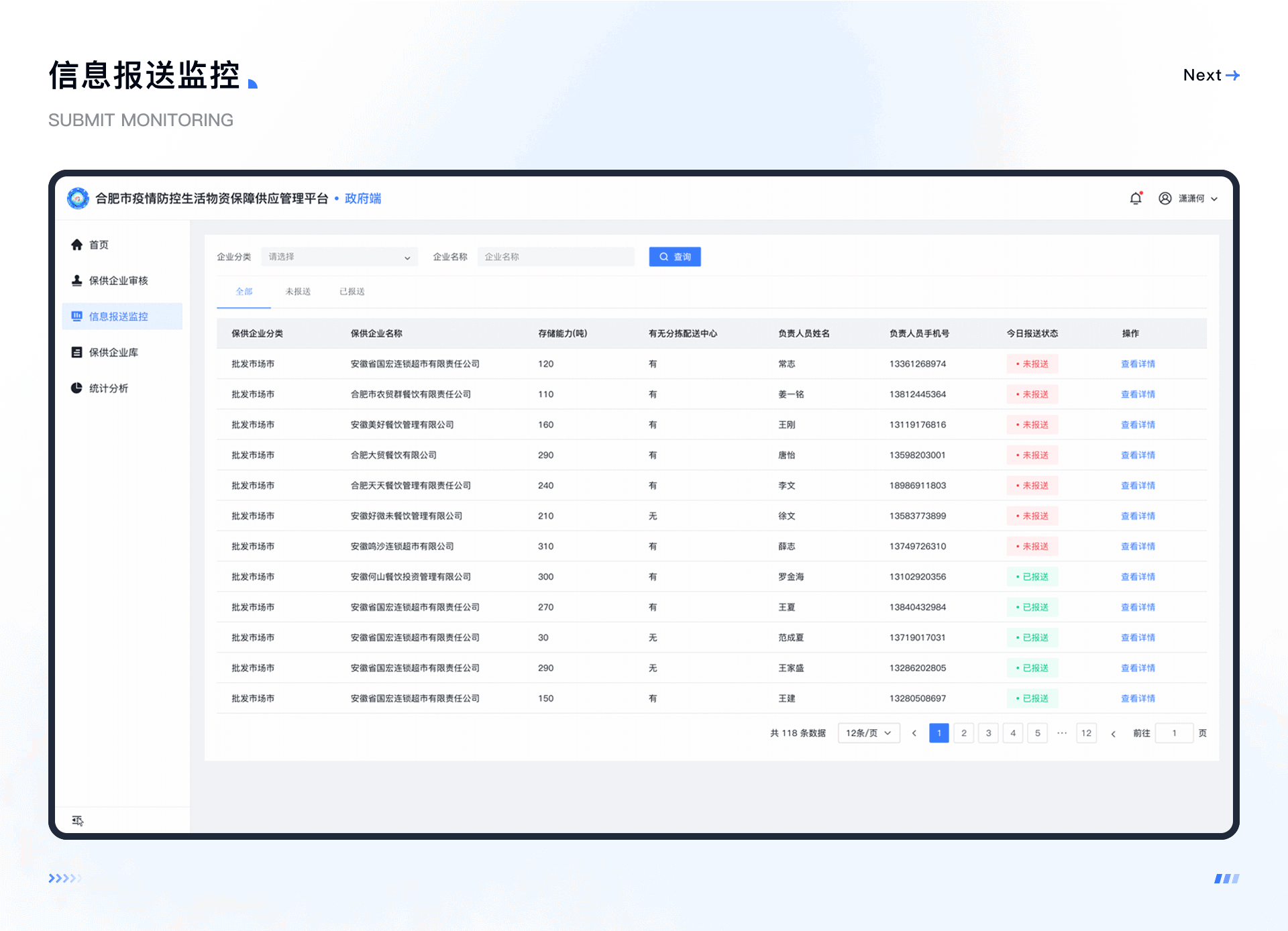View details for 合肥天天餐饮管理有限责任公司
Image resolution: width=1288 pixels, height=931 pixels.
click(1138, 486)
